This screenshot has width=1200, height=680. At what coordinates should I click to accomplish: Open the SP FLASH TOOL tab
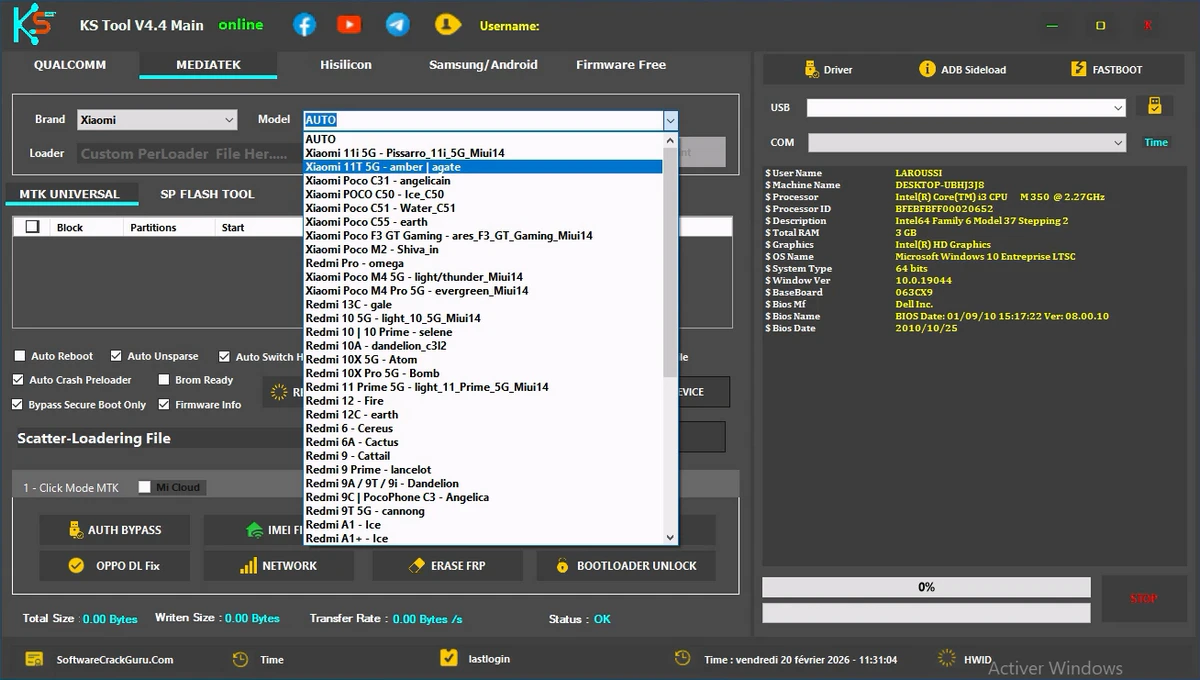pos(207,194)
